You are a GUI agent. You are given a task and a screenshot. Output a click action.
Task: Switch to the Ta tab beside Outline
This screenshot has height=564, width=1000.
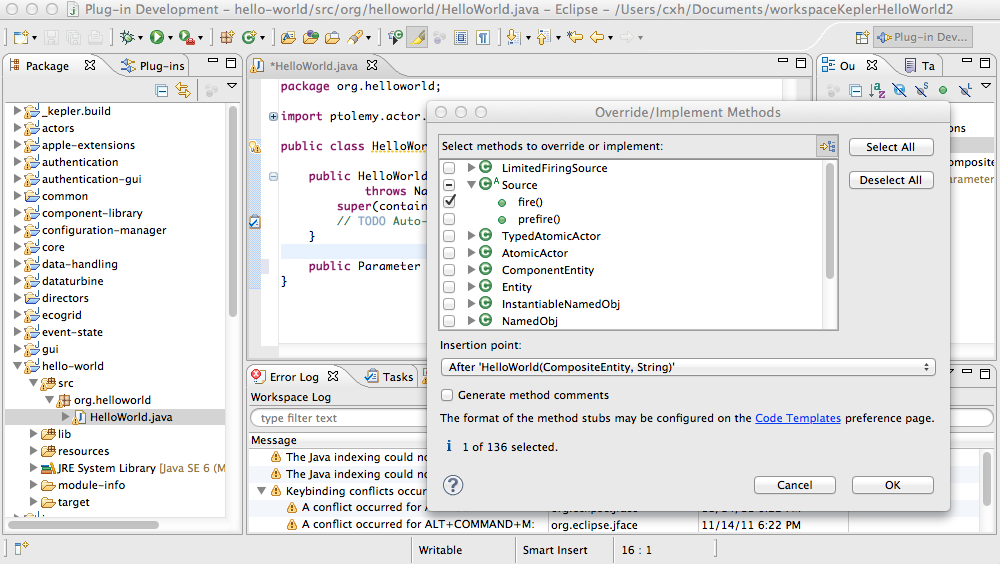(920, 66)
